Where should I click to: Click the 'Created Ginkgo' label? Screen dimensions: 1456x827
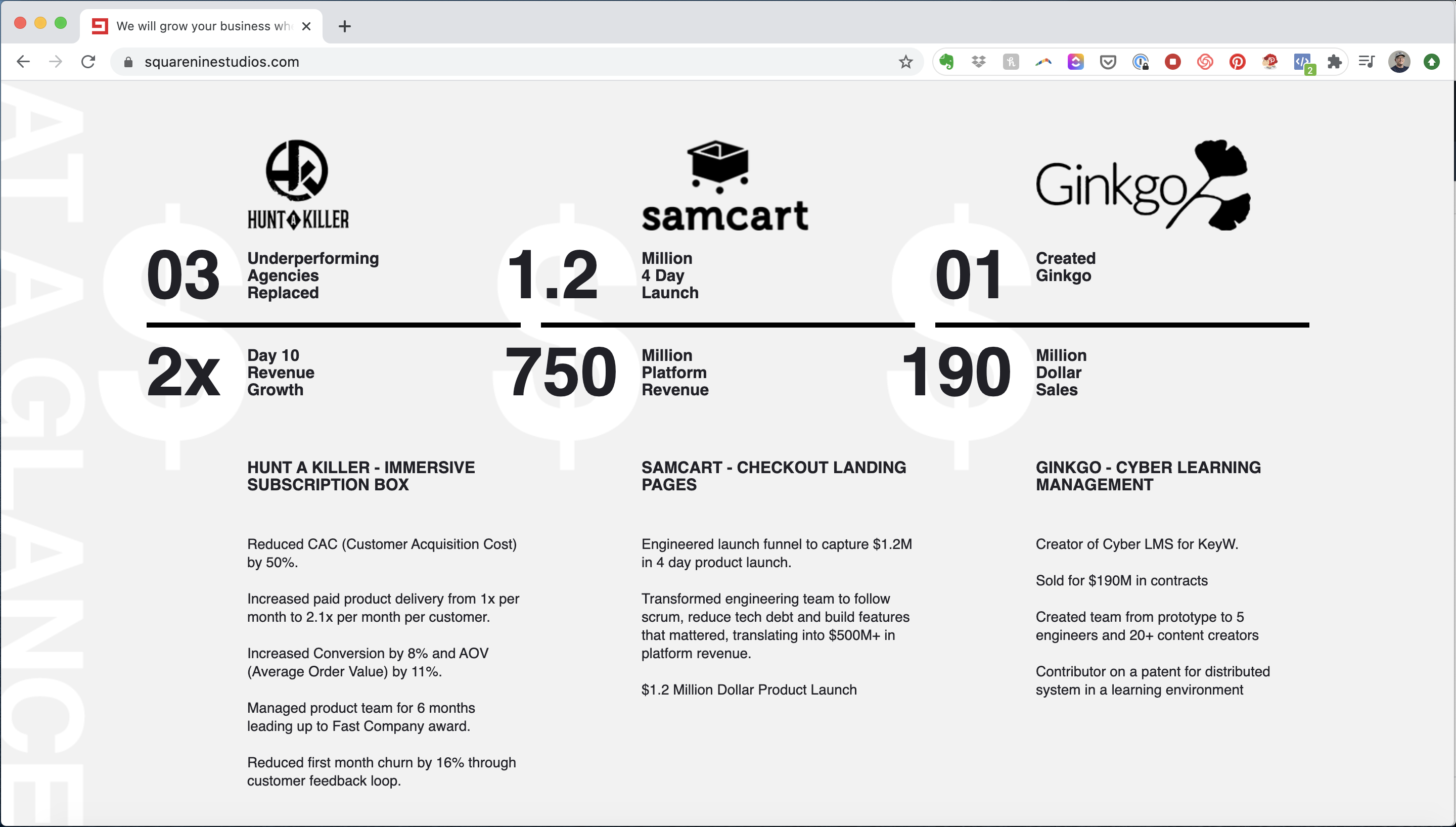[1066, 267]
